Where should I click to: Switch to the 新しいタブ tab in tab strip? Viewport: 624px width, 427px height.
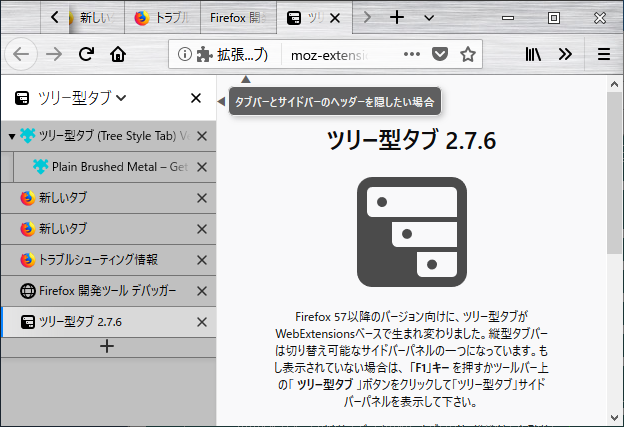pyautogui.click(x=96, y=18)
